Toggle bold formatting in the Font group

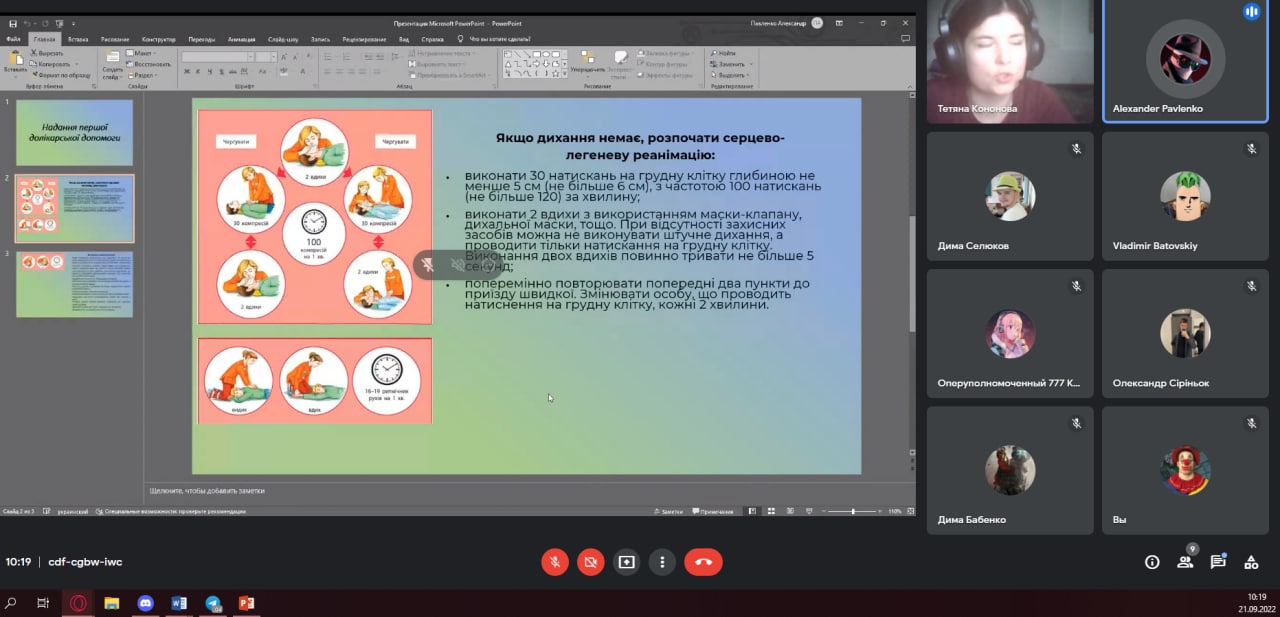click(x=186, y=72)
